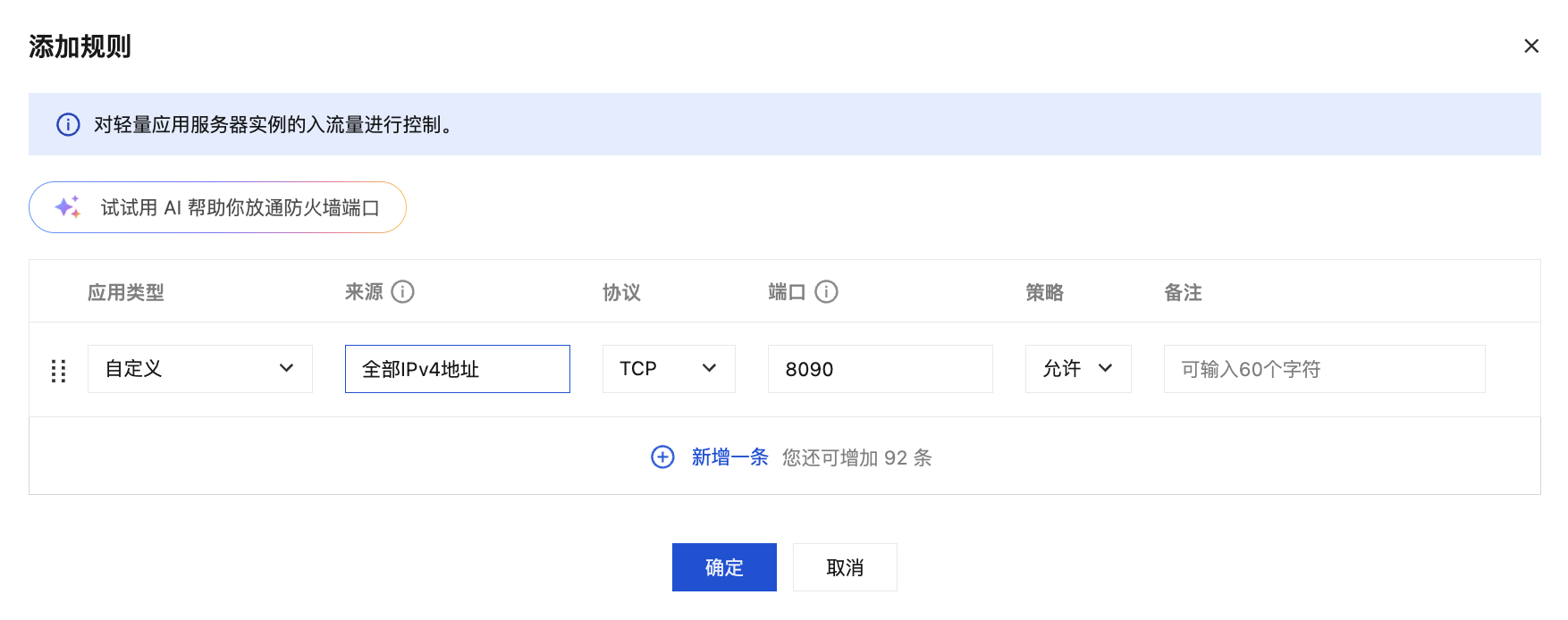The image size is (1568, 620).
Task: Close the 添加规则 dialog with the X icon
Action: pos(1531,46)
